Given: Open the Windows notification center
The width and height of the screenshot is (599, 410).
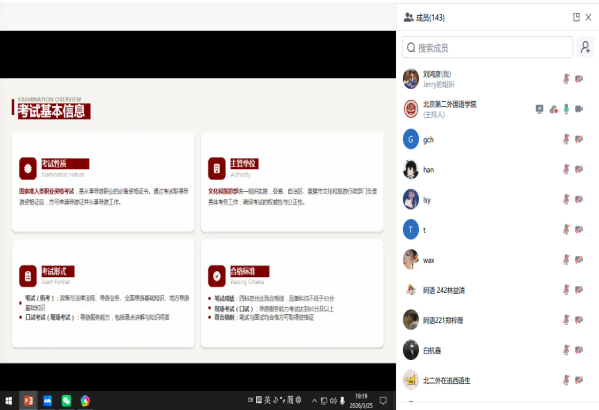Looking at the screenshot, I should click(383, 400).
